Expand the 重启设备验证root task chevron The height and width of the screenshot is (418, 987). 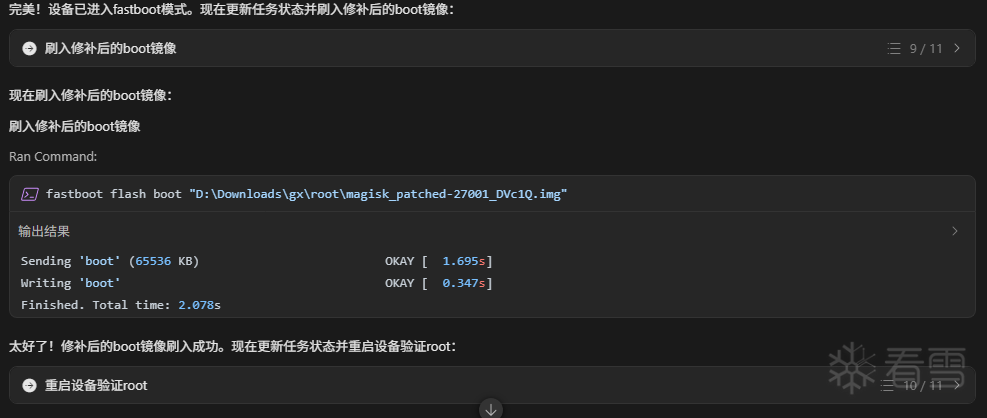pos(957,385)
